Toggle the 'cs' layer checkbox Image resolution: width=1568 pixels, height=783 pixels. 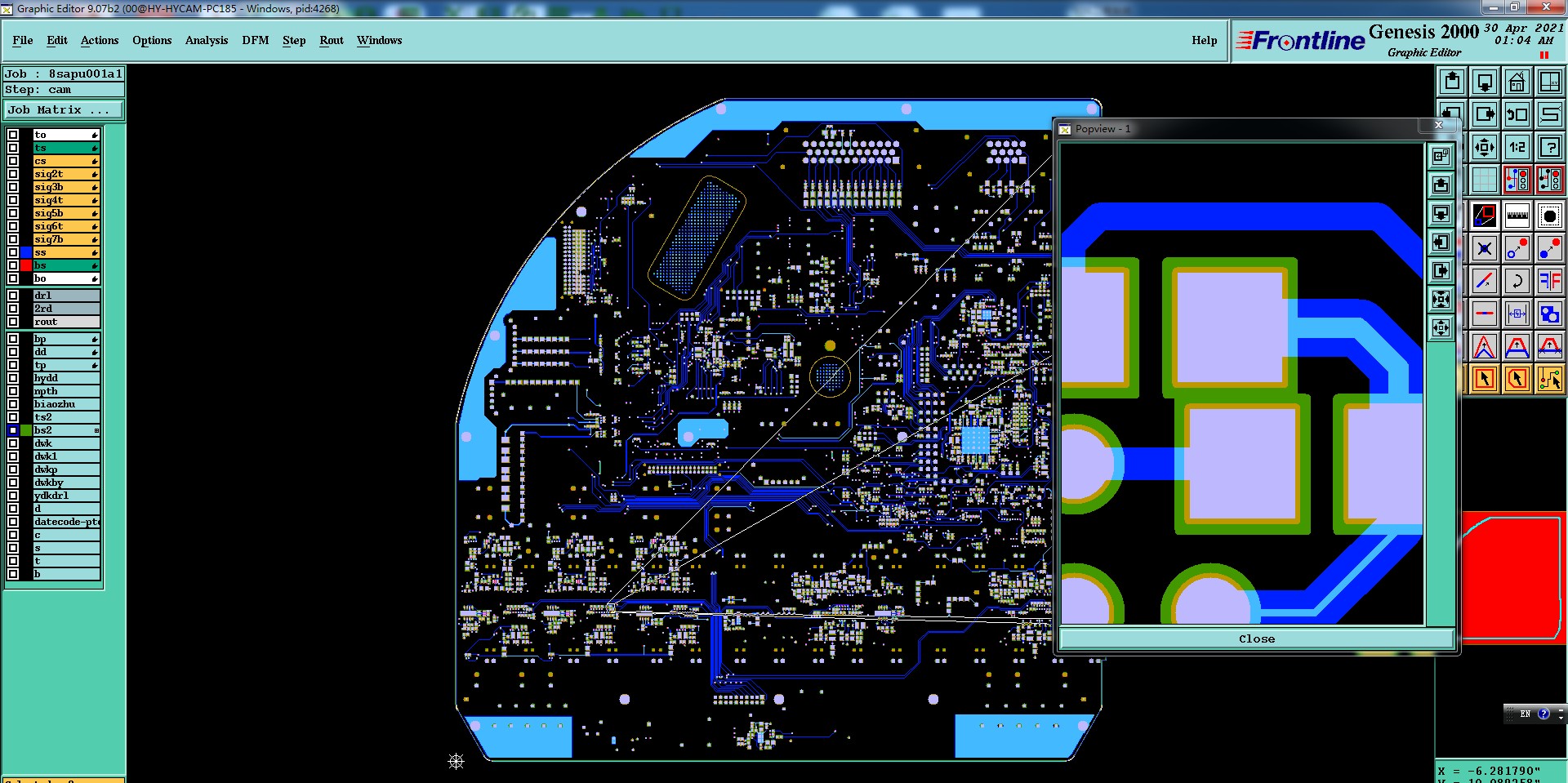(13, 161)
